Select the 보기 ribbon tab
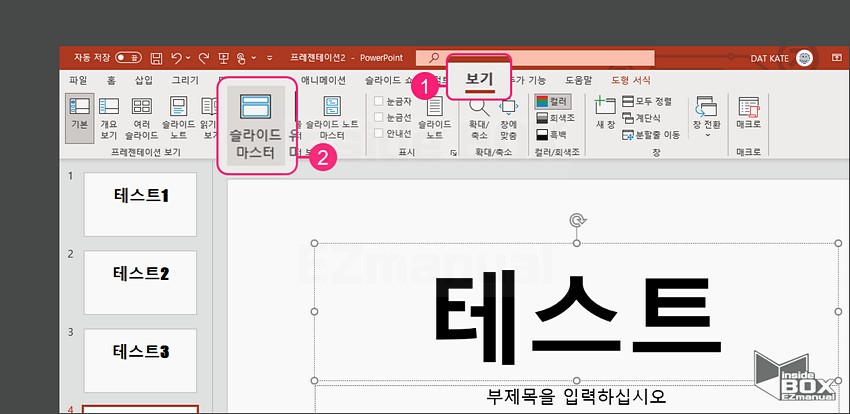The width and height of the screenshot is (850, 414). tap(480, 80)
